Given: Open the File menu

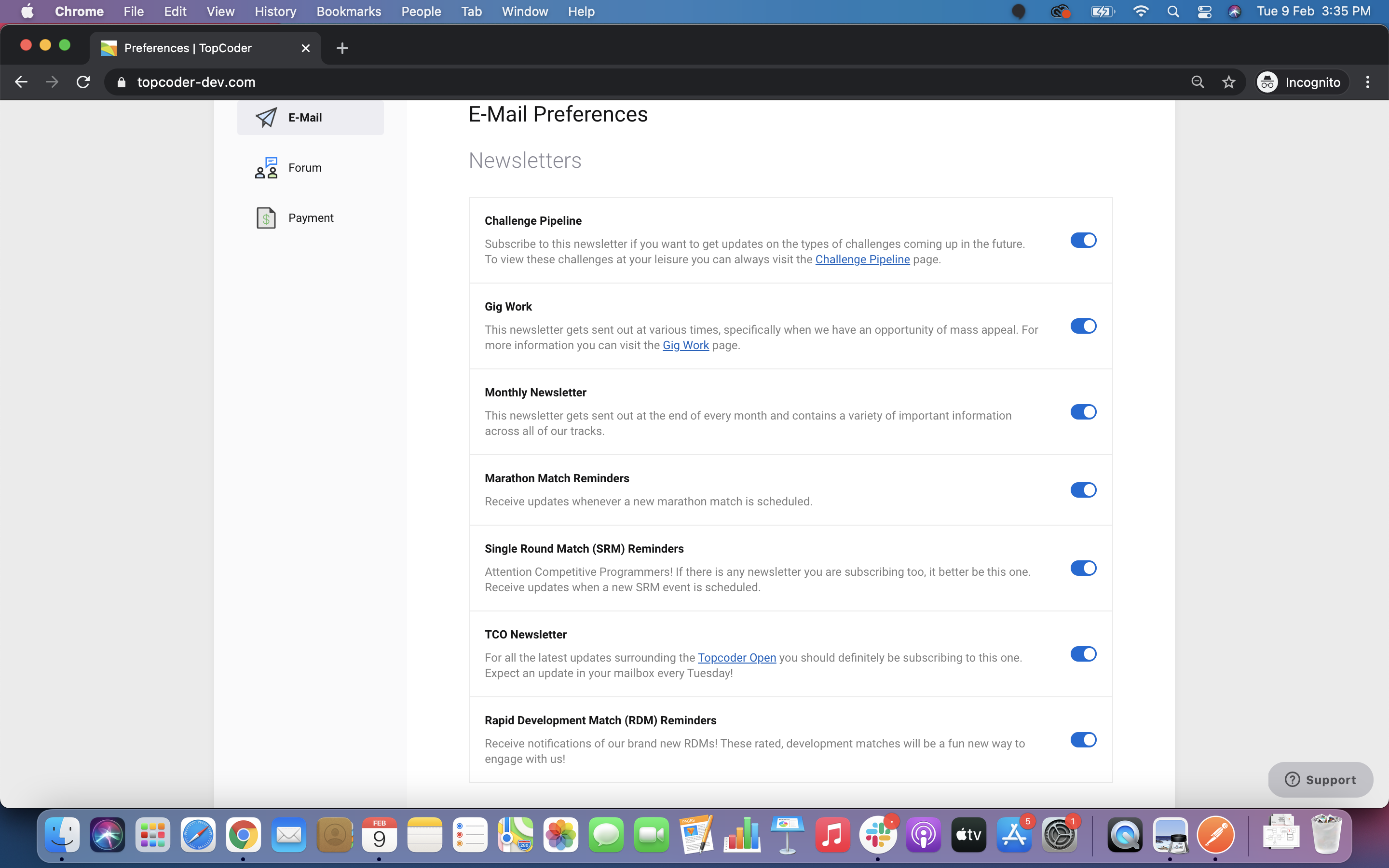Looking at the screenshot, I should [134, 12].
